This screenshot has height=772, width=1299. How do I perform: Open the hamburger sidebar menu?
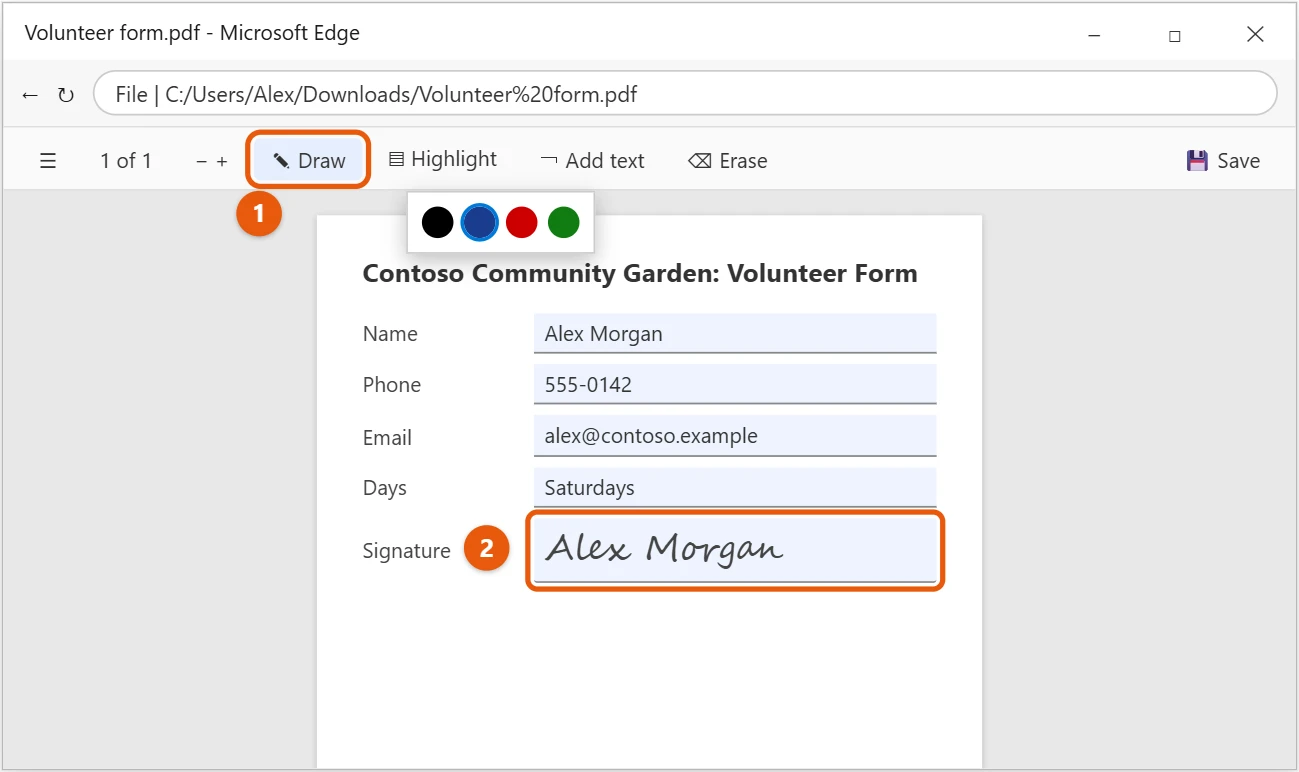pyautogui.click(x=48, y=161)
